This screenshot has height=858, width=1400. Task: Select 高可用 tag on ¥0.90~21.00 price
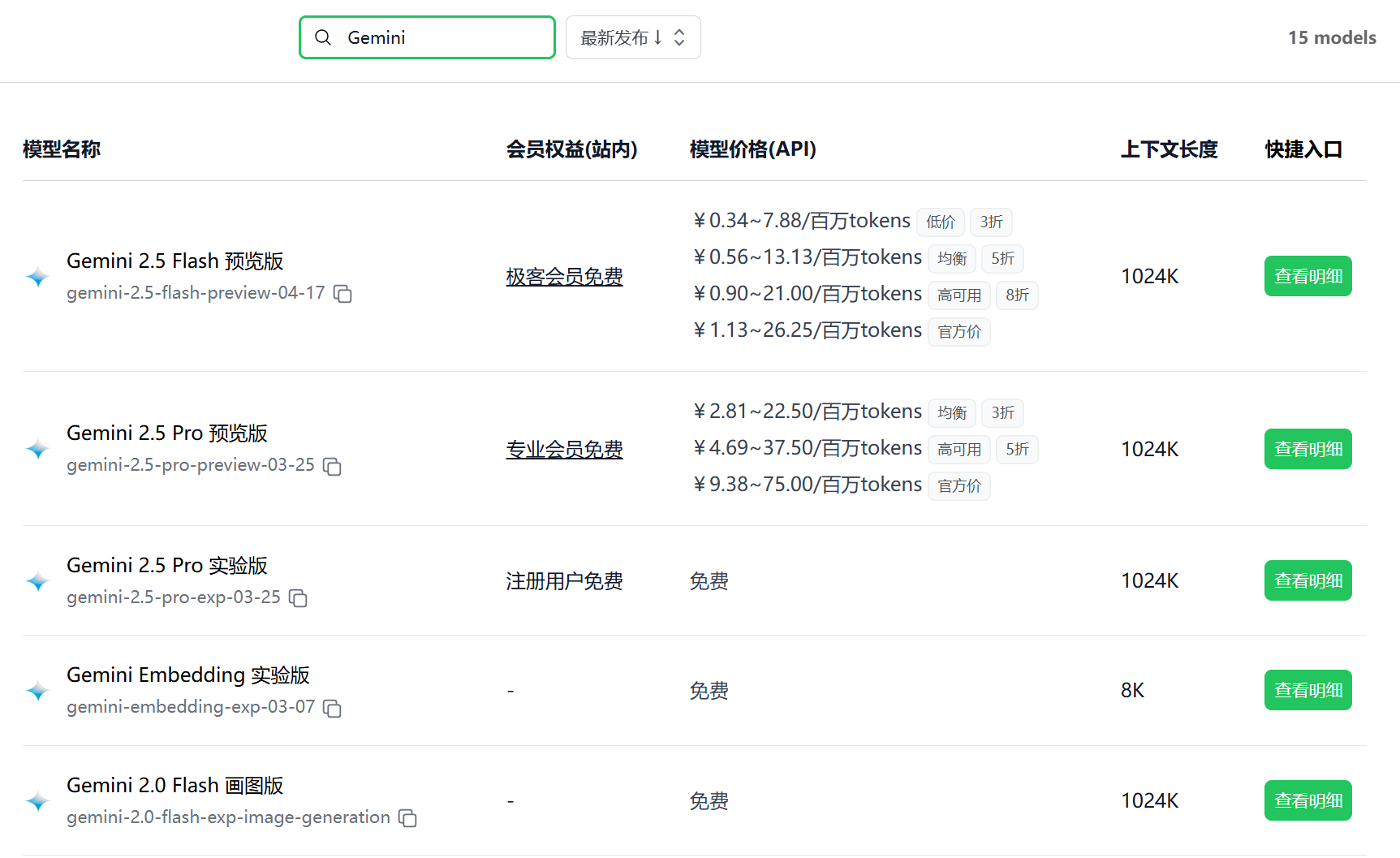coord(959,295)
